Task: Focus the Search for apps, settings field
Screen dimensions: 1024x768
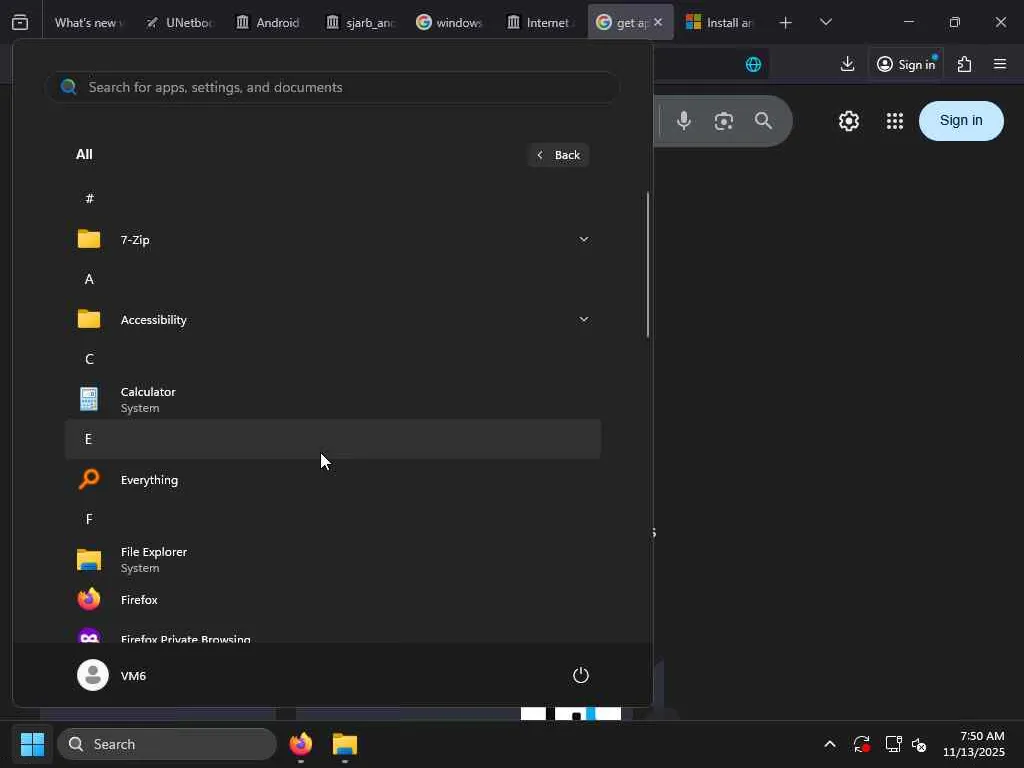Action: tap(332, 87)
